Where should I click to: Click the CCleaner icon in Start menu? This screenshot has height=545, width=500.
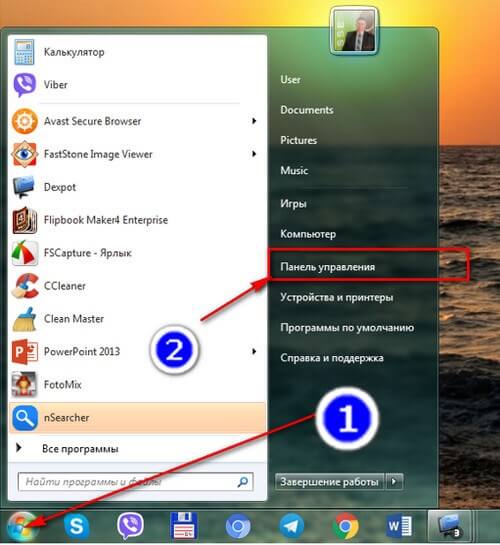pos(25,286)
